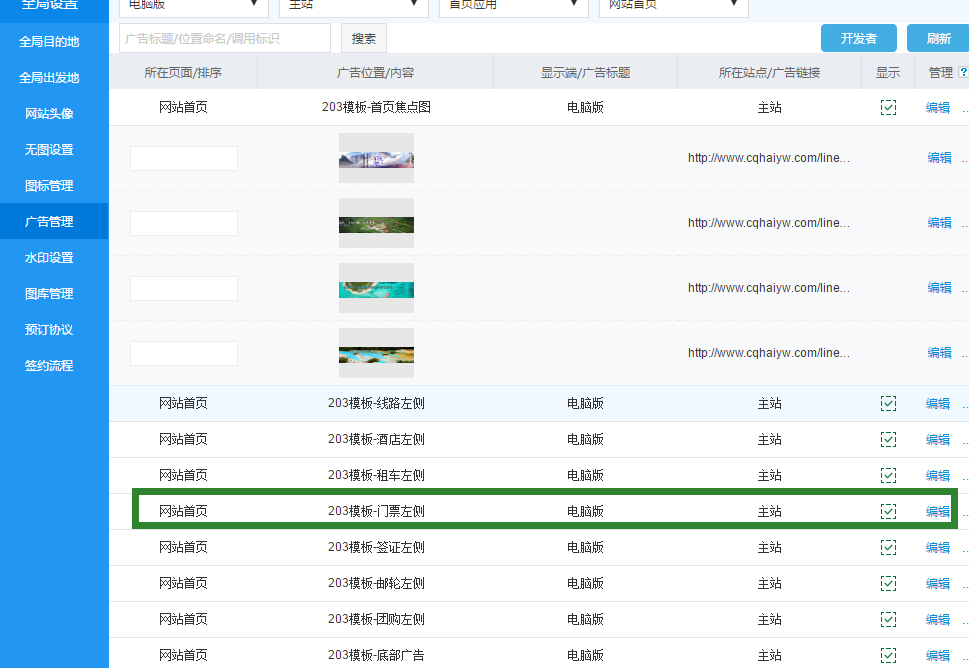The image size is (969, 668).
Task: Expand the 电脑版 device dropdown
Action: point(193,6)
